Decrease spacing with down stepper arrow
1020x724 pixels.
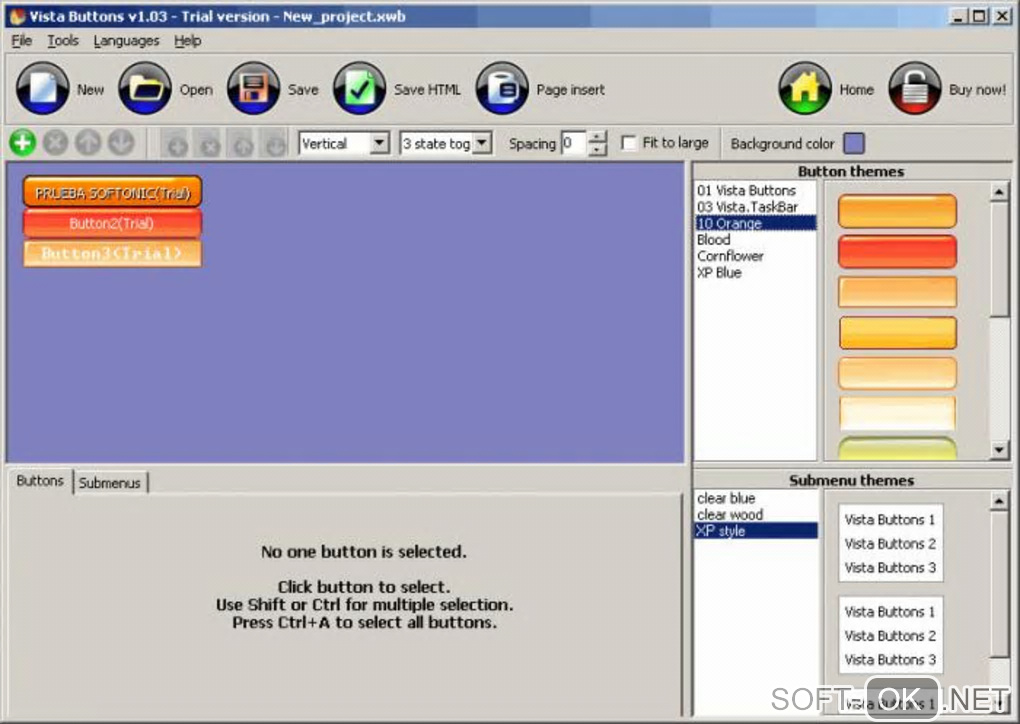[597, 150]
